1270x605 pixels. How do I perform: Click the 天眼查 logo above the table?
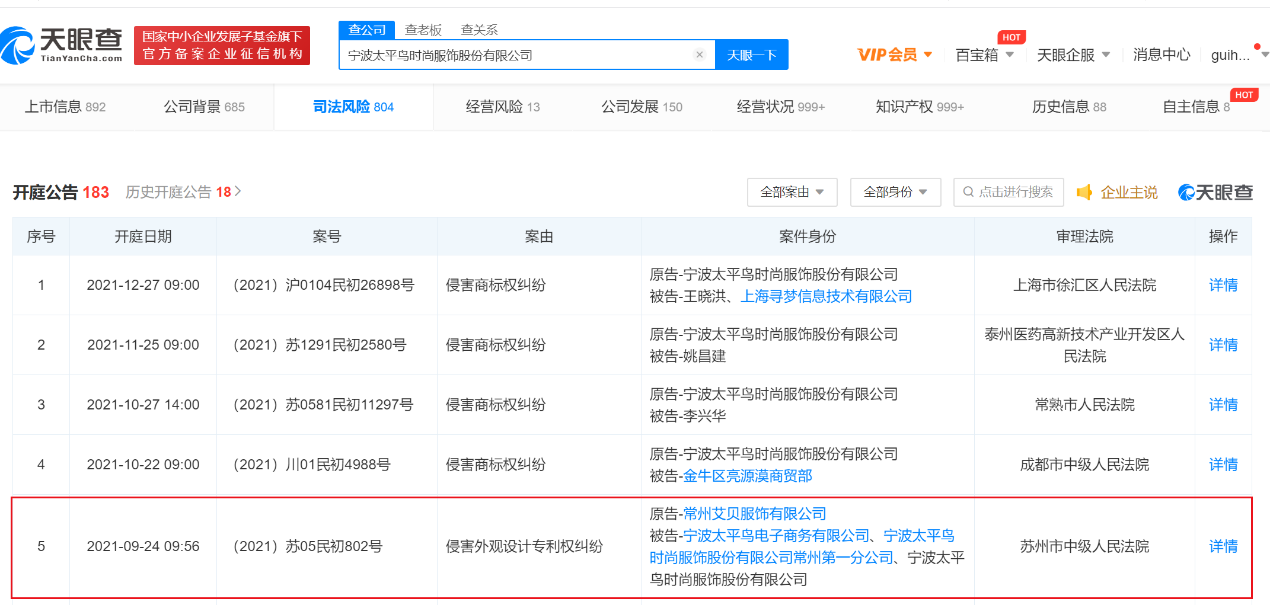tap(1215, 192)
